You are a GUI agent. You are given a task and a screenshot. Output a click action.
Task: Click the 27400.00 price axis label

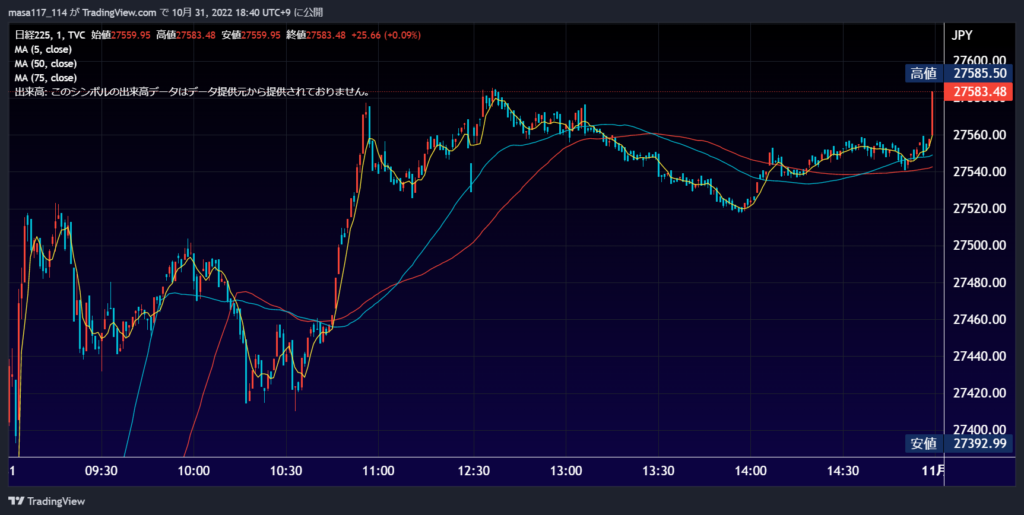[978, 429]
